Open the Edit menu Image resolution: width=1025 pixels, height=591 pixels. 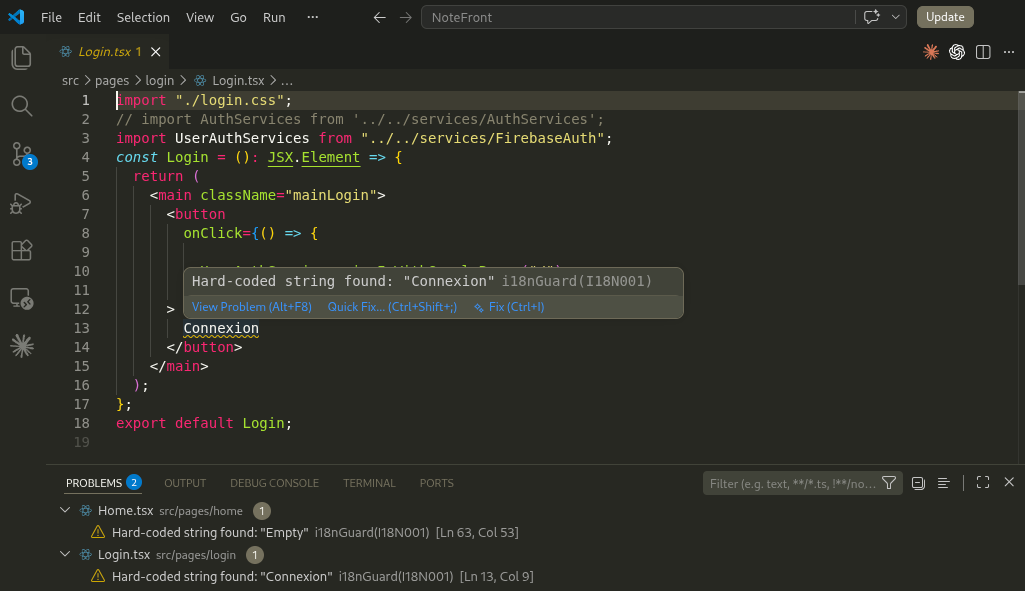click(x=89, y=18)
